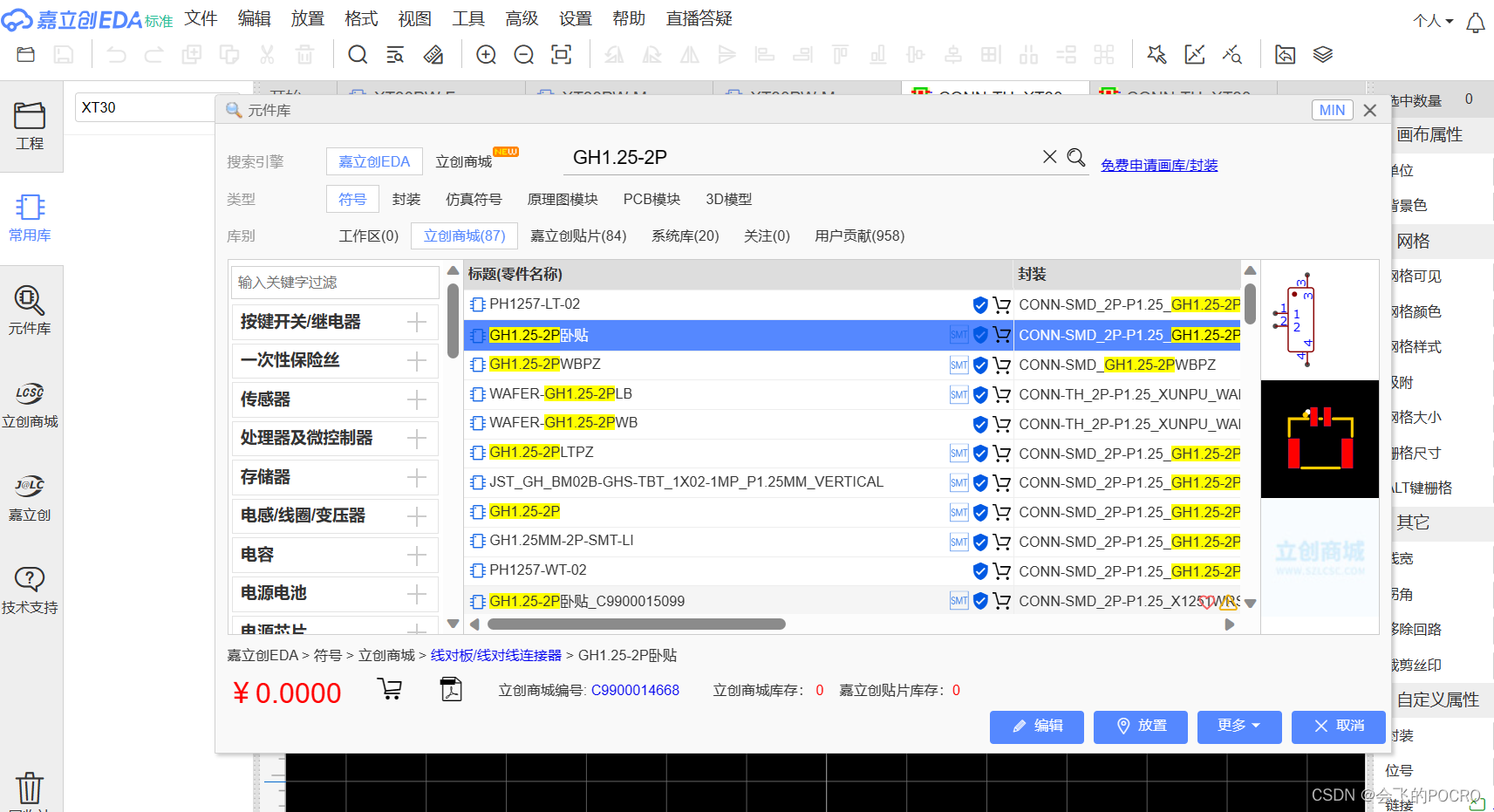Click the zoom in toolbar icon
The image size is (1494, 812).
486,55
